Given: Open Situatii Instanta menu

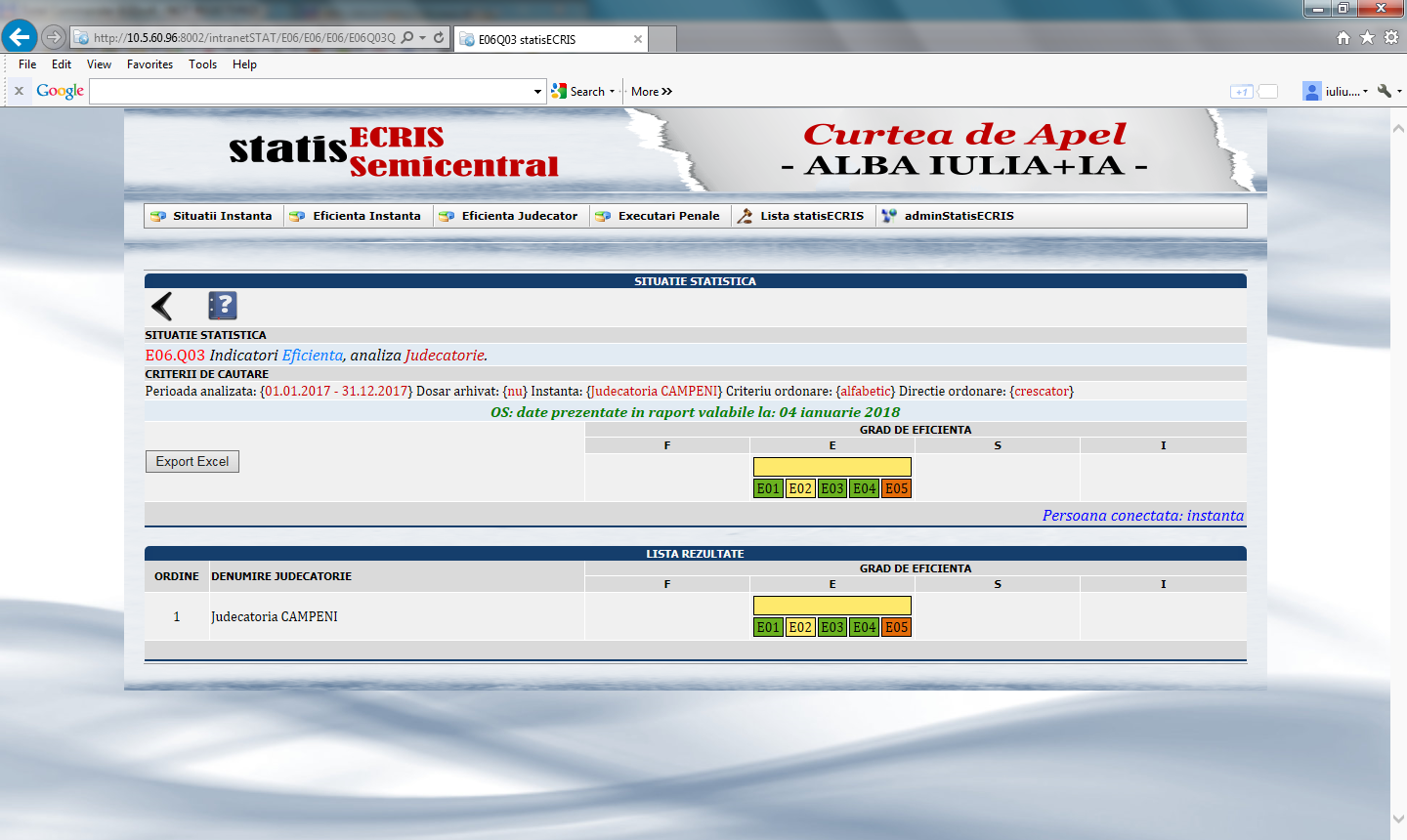Looking at the screenshot, I should 213,216.
